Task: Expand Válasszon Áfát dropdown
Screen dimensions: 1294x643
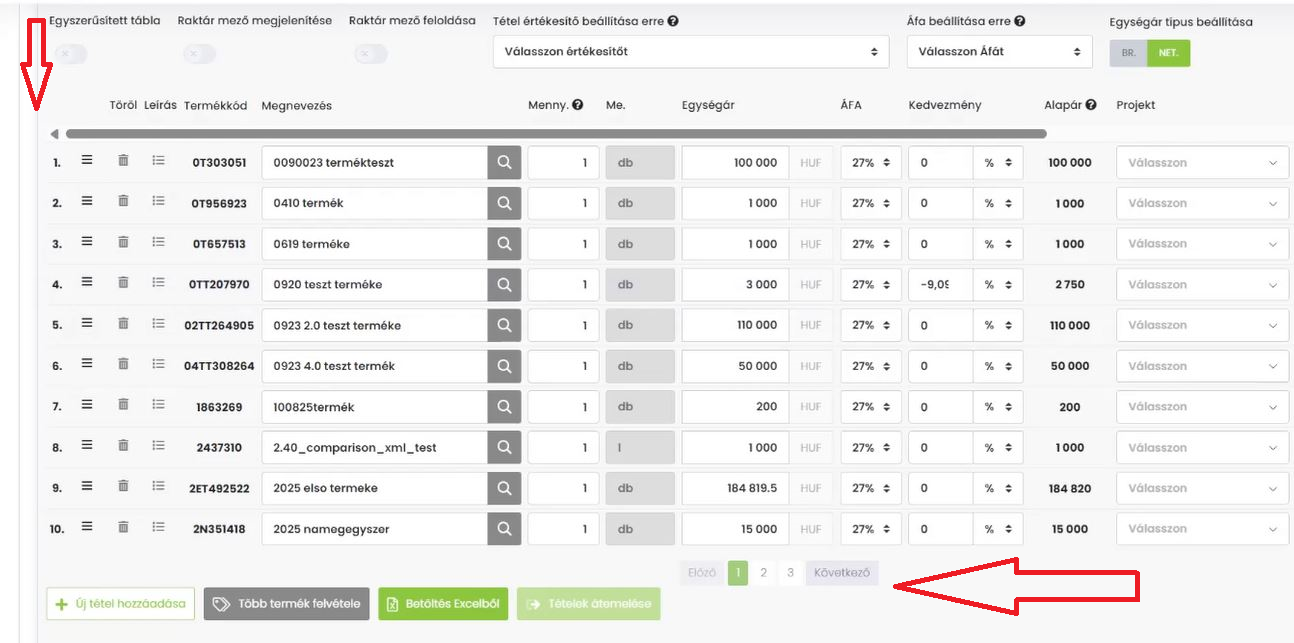Action: point(999,52)
